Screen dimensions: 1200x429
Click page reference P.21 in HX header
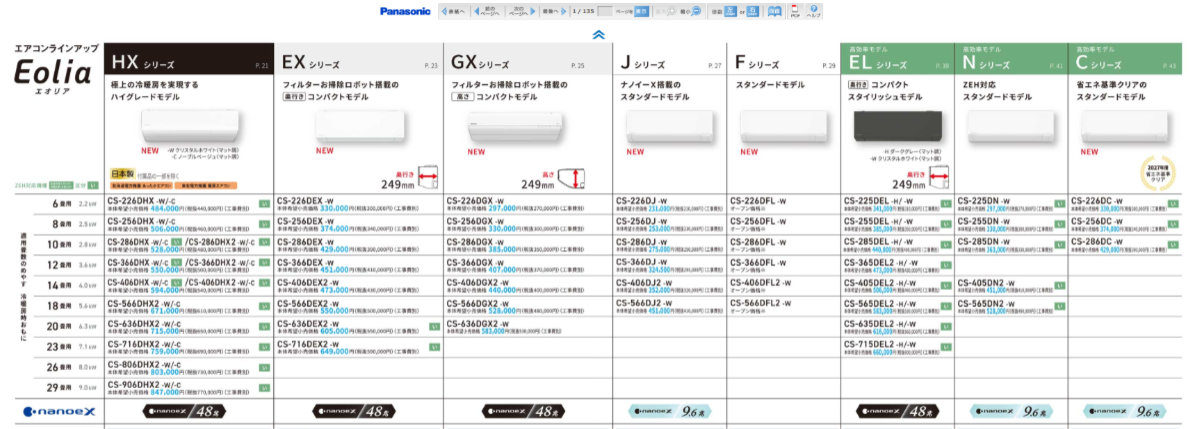pyautogui.click(x=263, y=65)
